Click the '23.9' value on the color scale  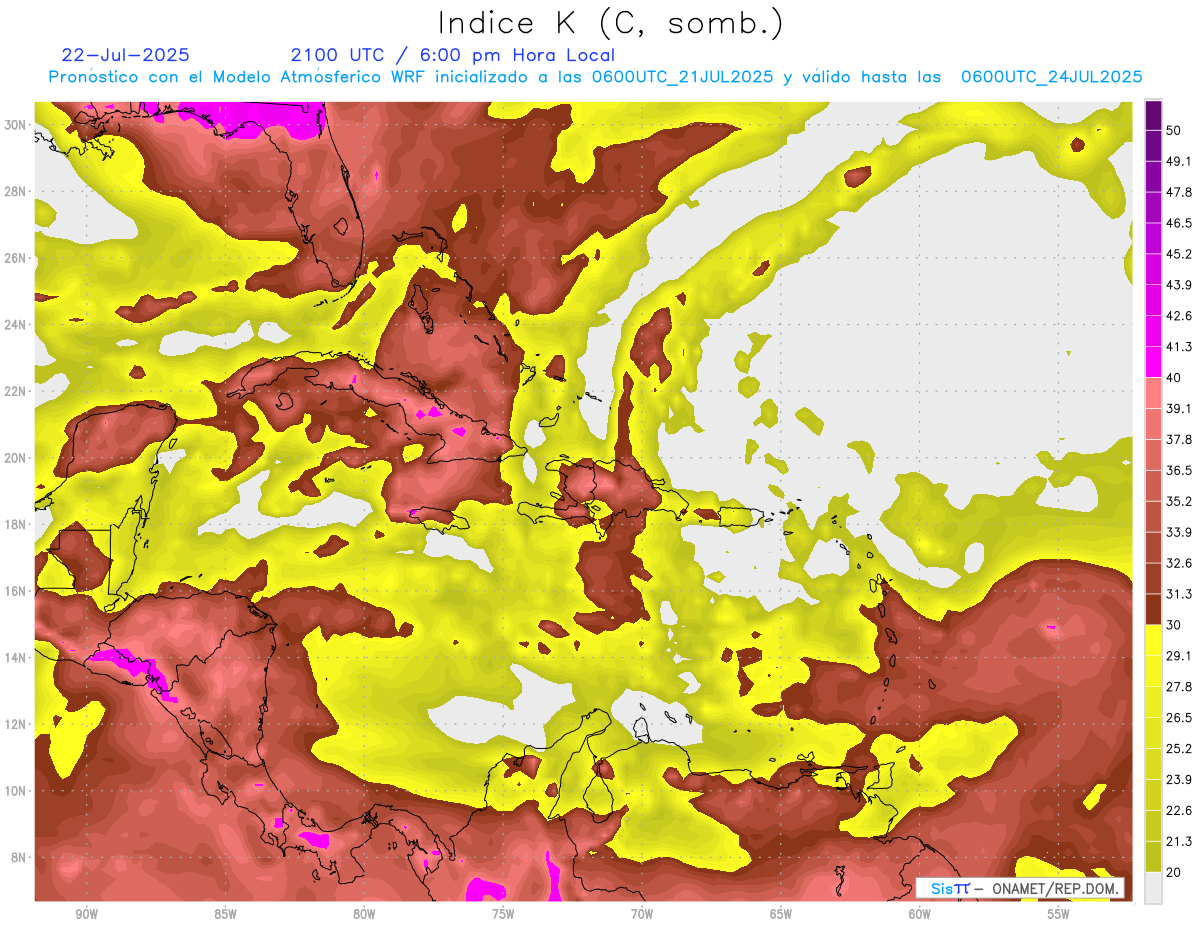1179,780
